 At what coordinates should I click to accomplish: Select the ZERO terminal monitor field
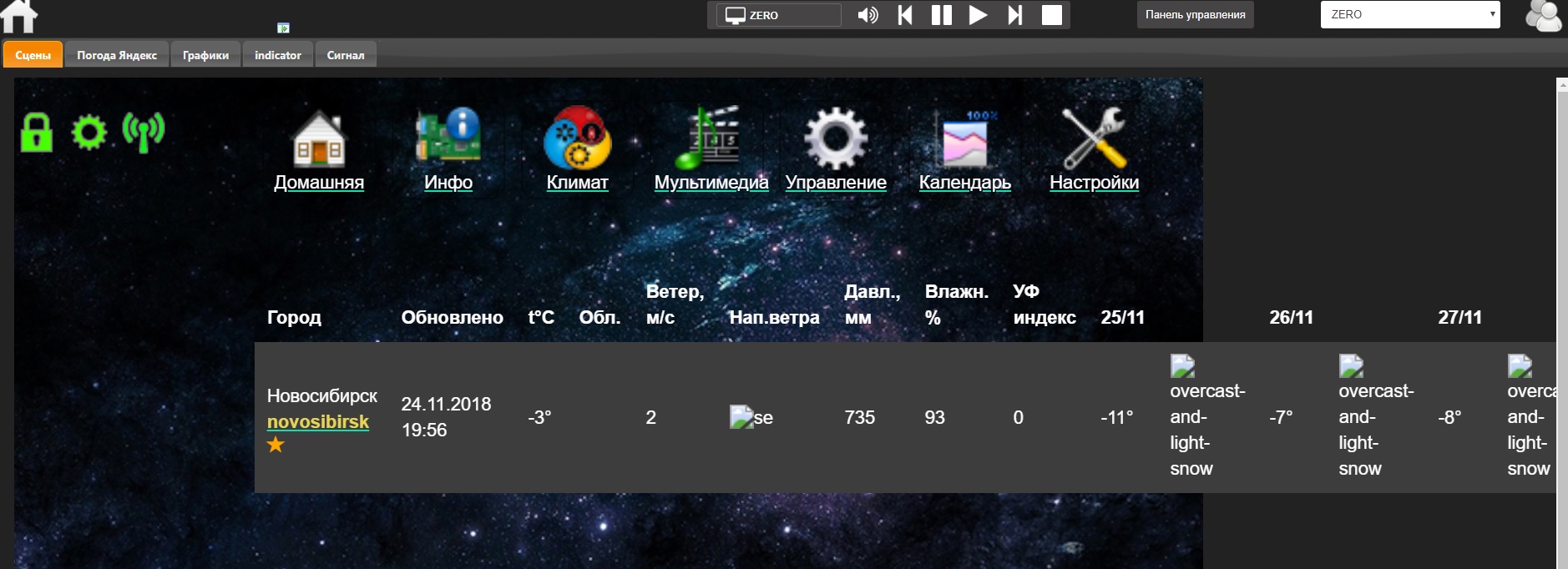[778, 15]
